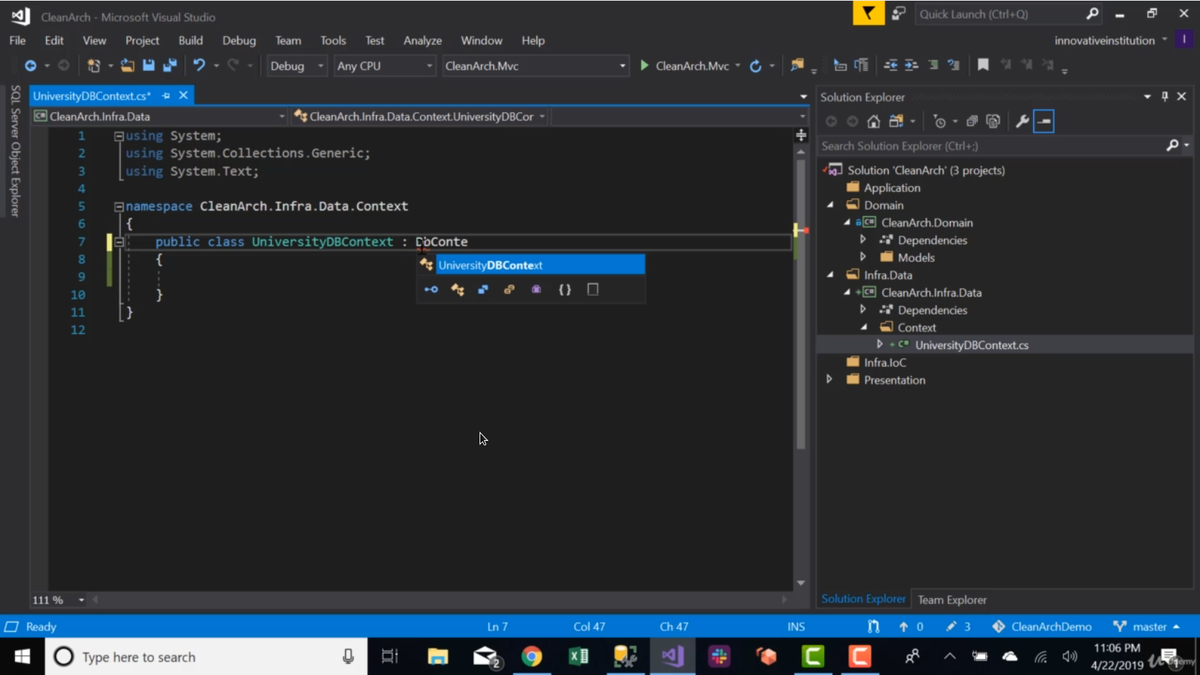This screenshot has width=1200, height=675.
Task: Go to Home in Solution Explorer
Action: pos(874,122)
